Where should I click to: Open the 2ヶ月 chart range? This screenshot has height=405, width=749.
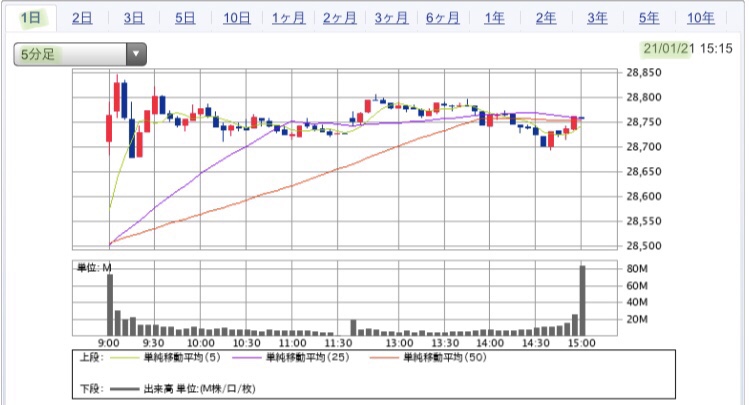(x=340, y=18)
